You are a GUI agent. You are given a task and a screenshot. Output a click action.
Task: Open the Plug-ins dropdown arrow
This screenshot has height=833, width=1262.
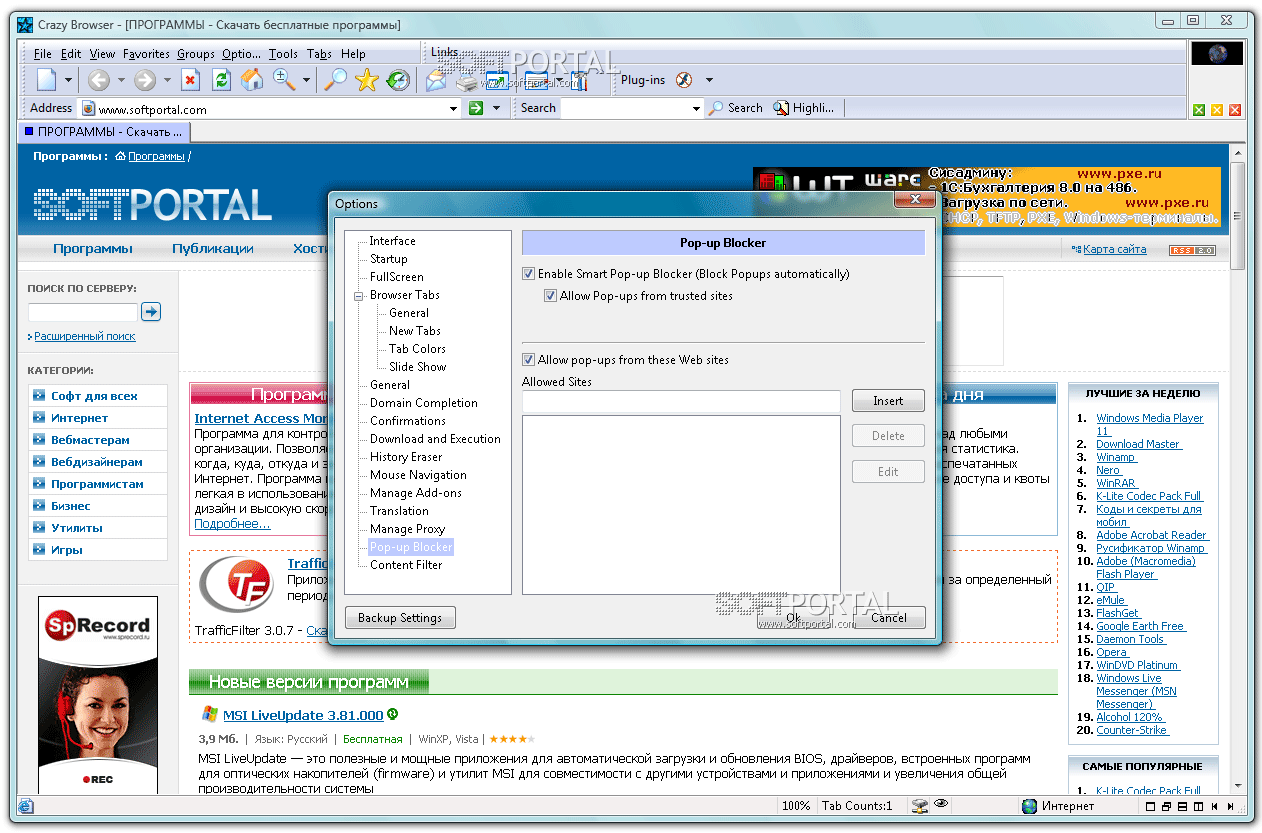[709, 80]
